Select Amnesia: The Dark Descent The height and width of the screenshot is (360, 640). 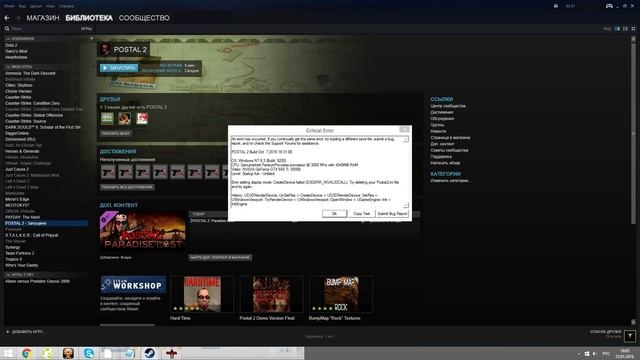(30, 73)
